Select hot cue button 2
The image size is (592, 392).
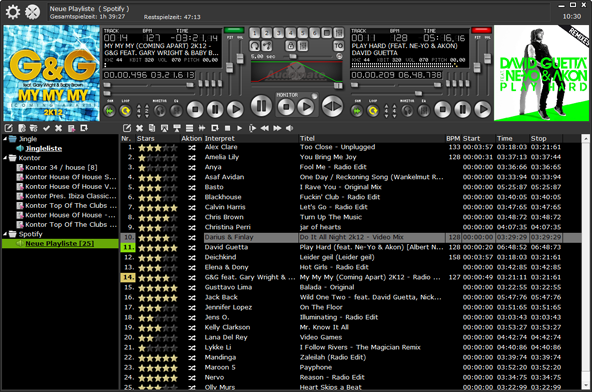pos(267,33)
